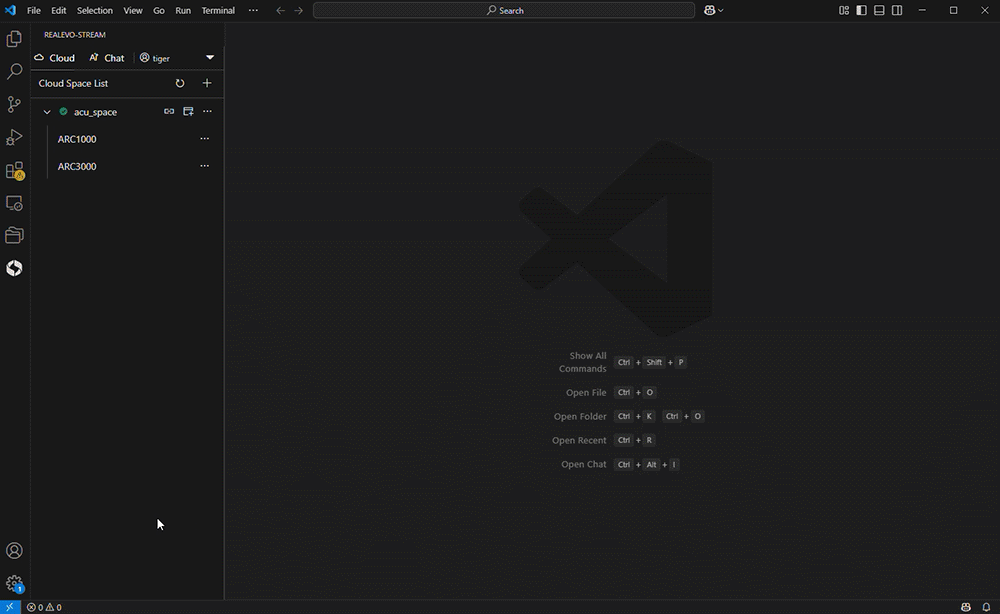Open more actions for ARC1000
Screen dimensions: 1000x614
click(x=205, y=139)
